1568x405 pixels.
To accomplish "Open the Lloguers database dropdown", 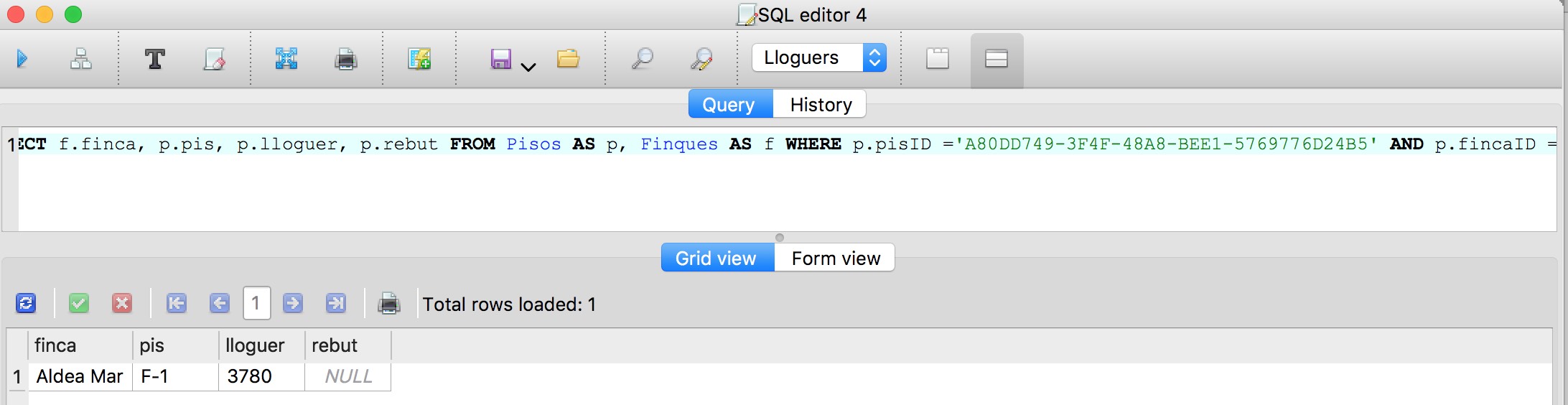I will pyautogui.click(x=819, y=57).
